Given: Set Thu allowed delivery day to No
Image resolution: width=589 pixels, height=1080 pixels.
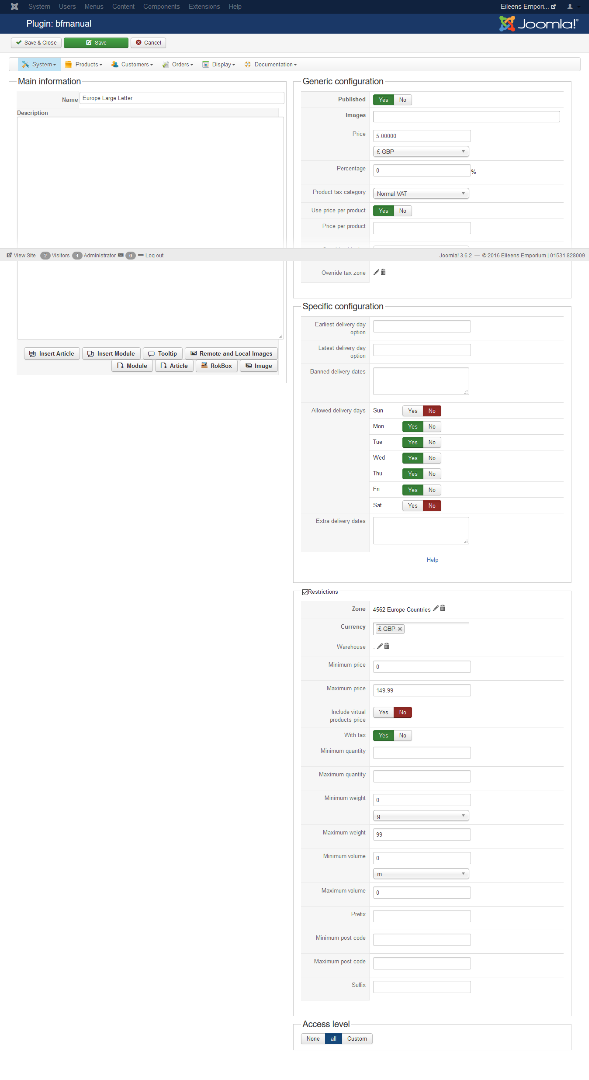Looking at the screenshot, I should tap(432, 474).
